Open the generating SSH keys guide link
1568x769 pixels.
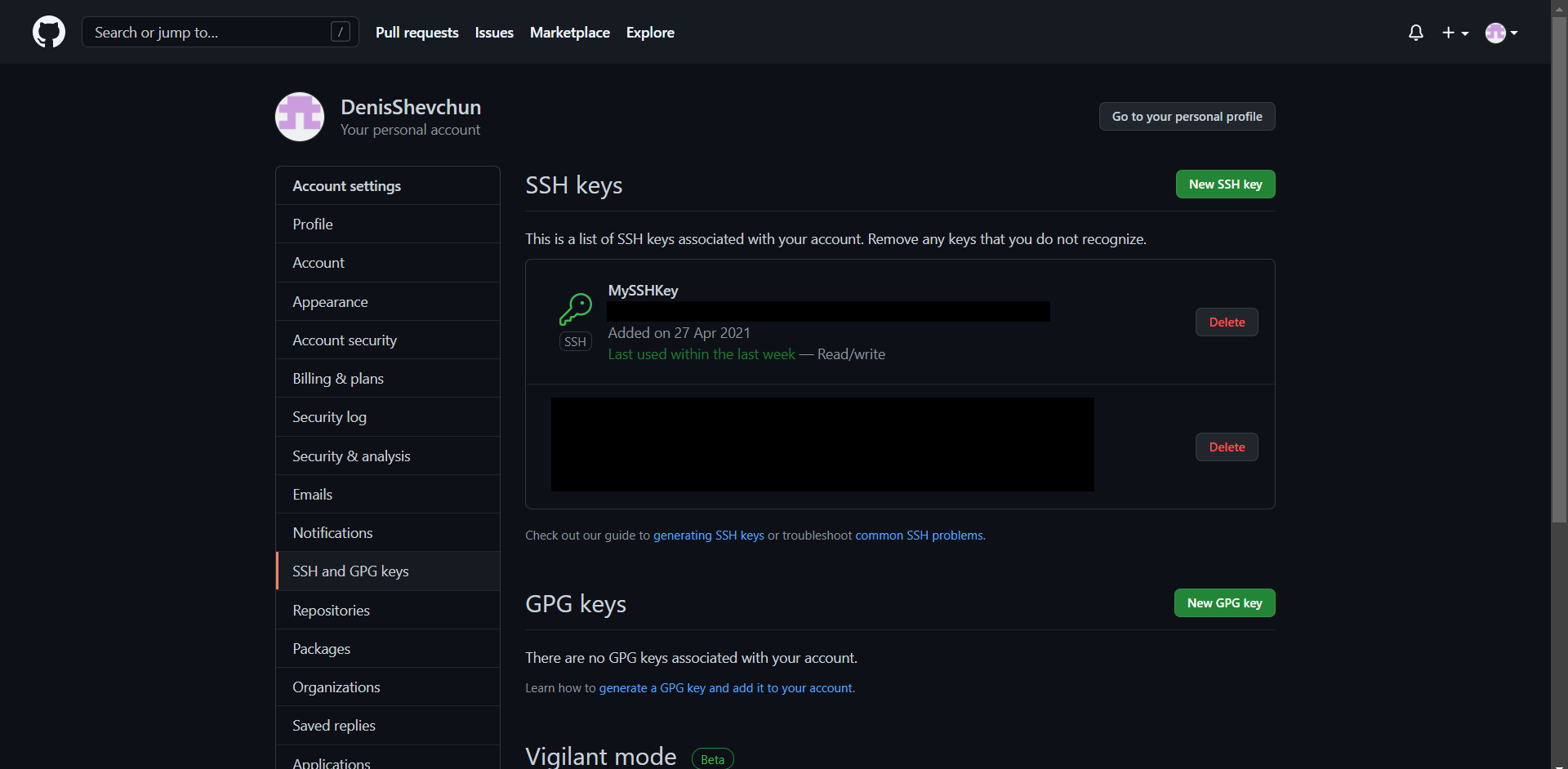tap(707, 536)
